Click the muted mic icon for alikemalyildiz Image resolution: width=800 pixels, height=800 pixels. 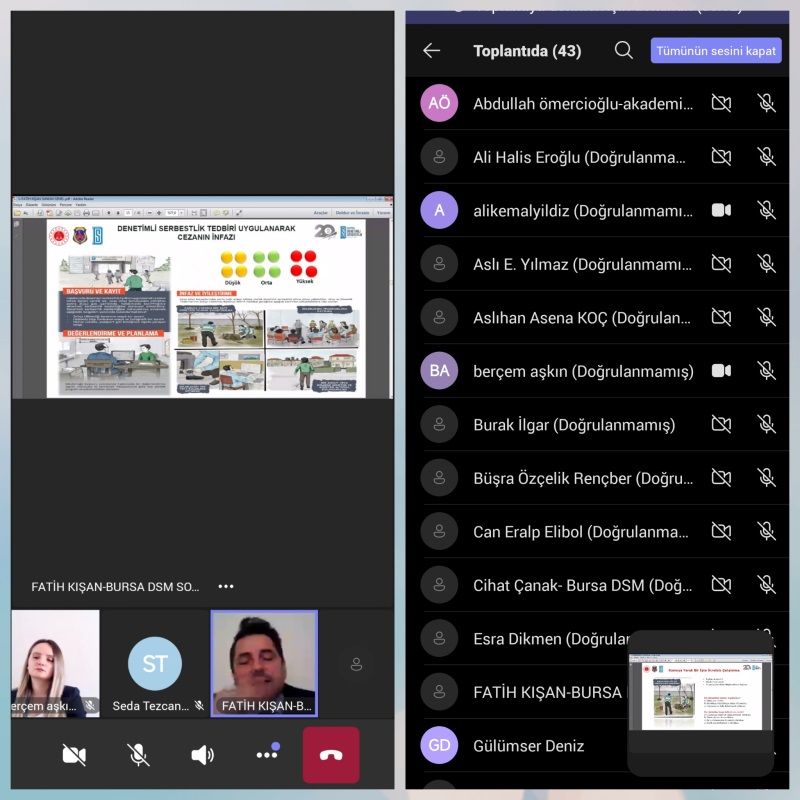tap(766, 210)
